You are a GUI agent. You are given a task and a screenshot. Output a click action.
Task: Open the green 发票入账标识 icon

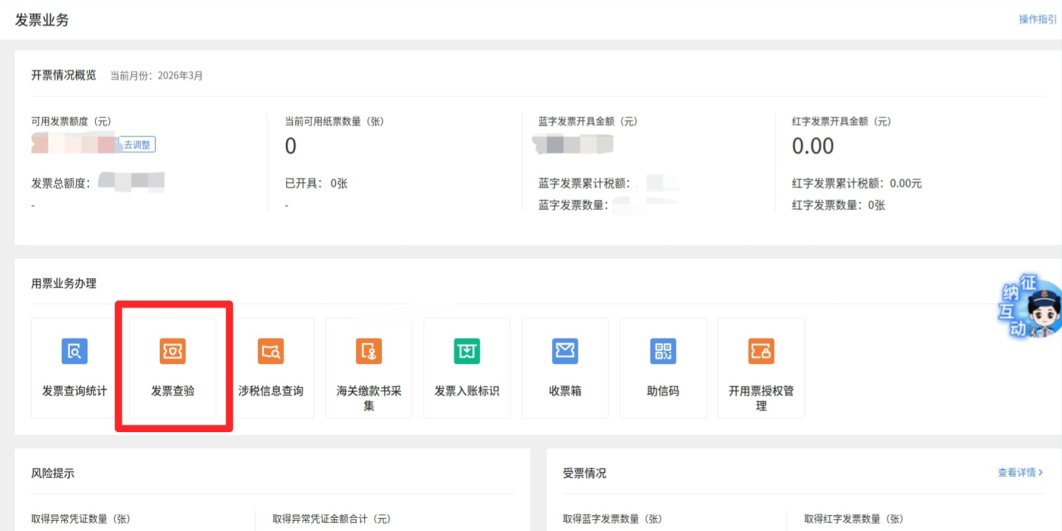[467, 351]
